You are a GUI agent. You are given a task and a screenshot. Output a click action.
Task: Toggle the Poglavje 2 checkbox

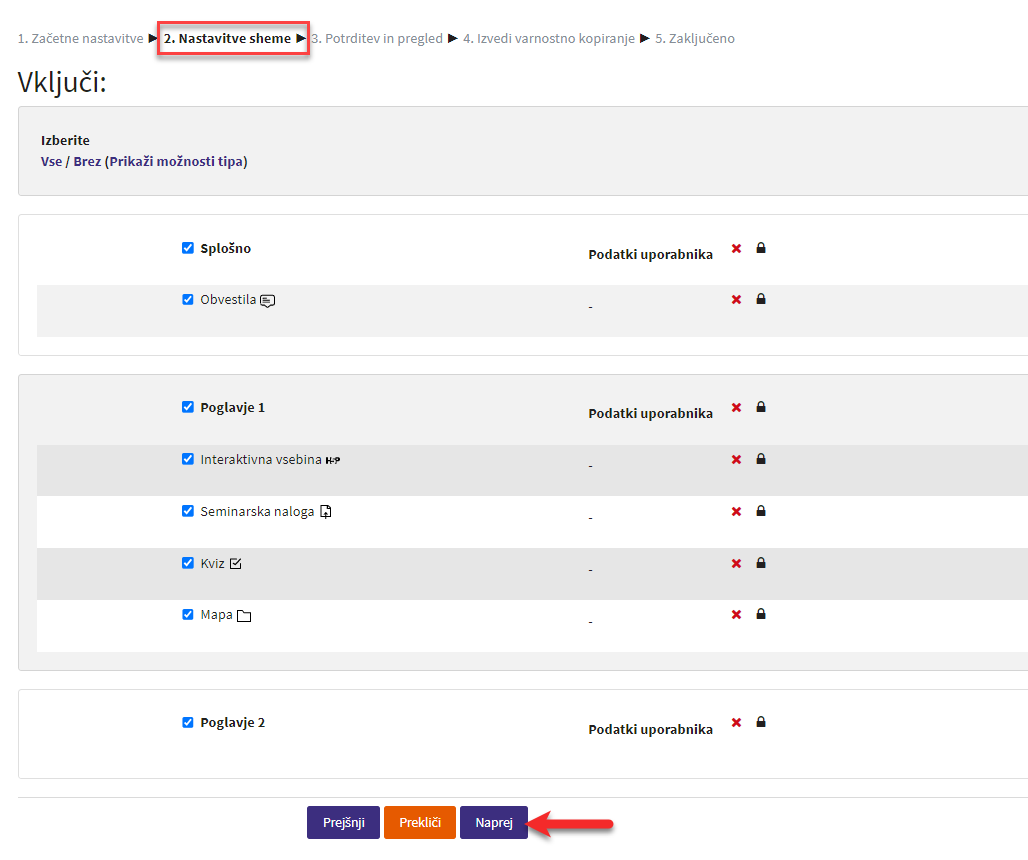188,722
